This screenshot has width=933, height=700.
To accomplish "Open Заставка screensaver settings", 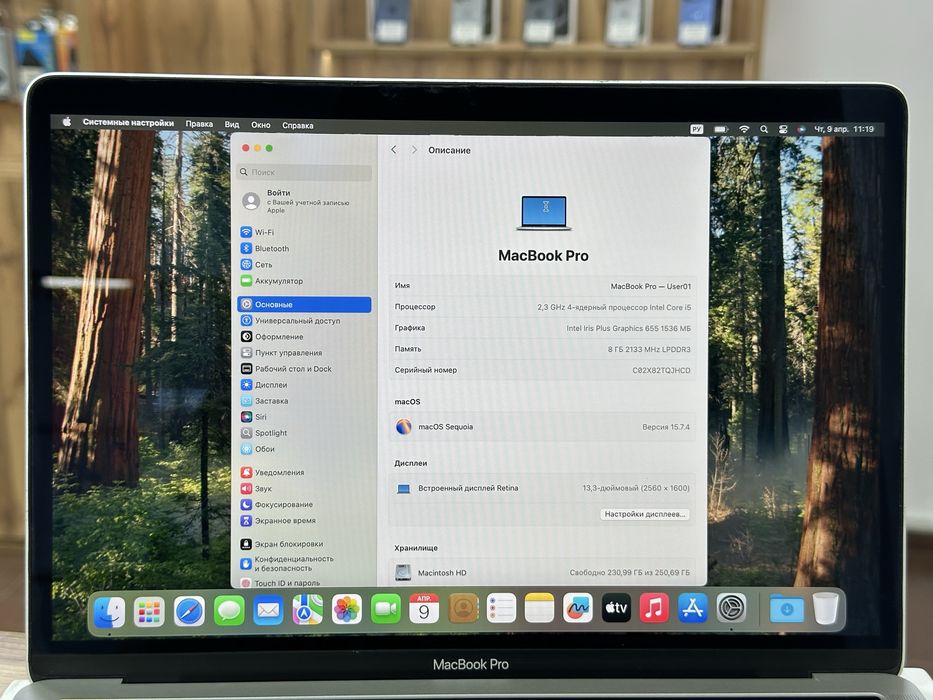I will pos(304,401).
